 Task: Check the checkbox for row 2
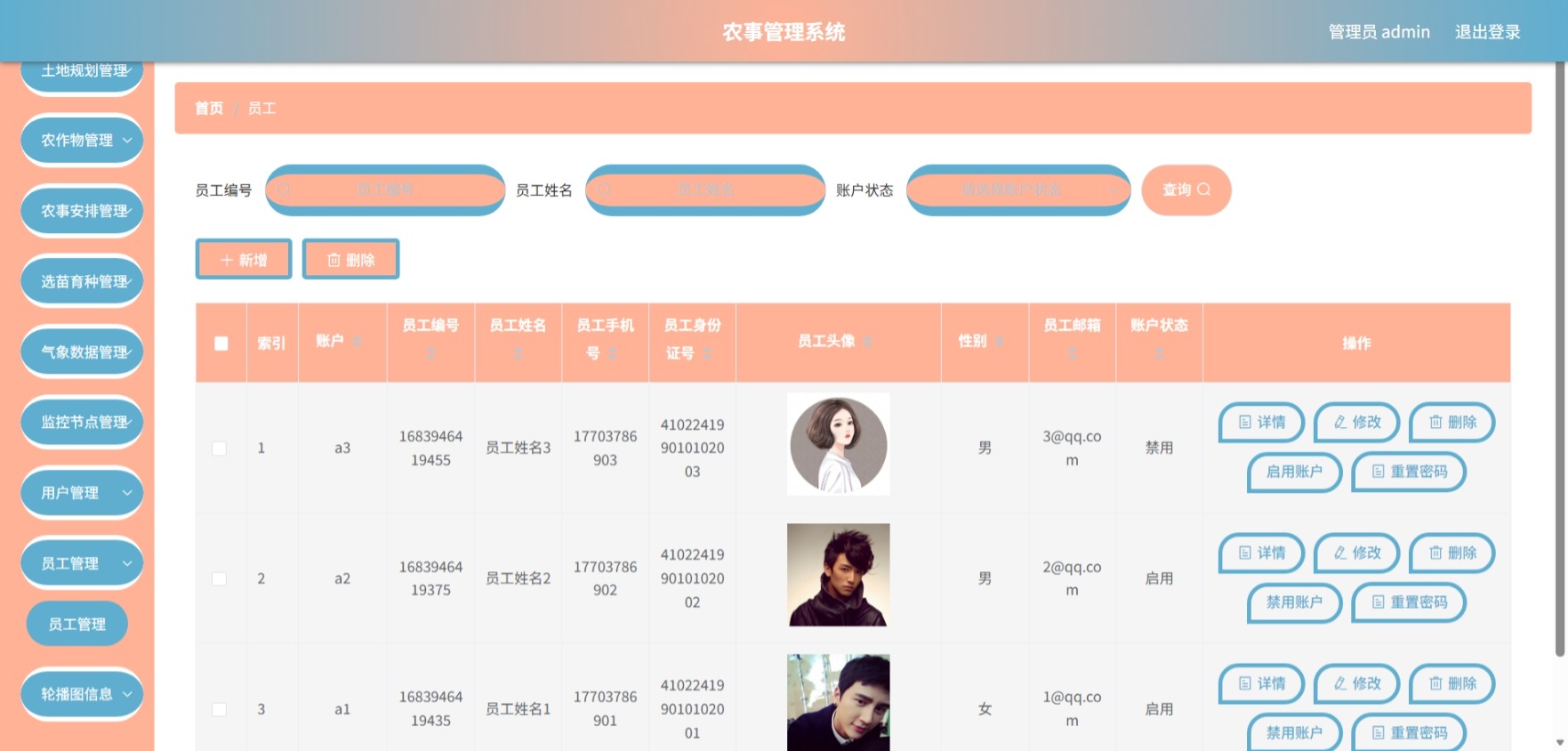[219, 578]
